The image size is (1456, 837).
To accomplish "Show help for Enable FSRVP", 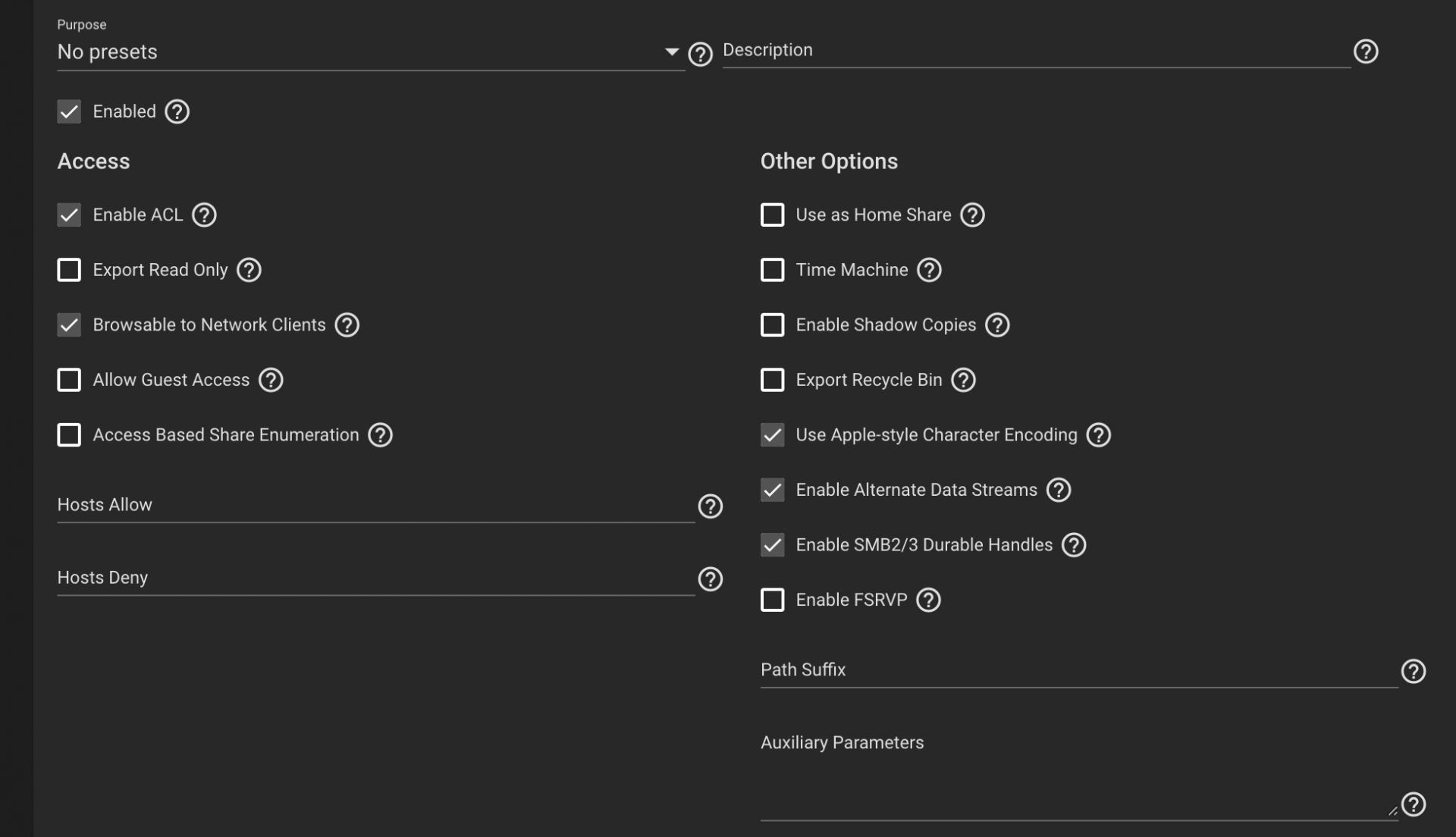I will click(x=929, y=600).
